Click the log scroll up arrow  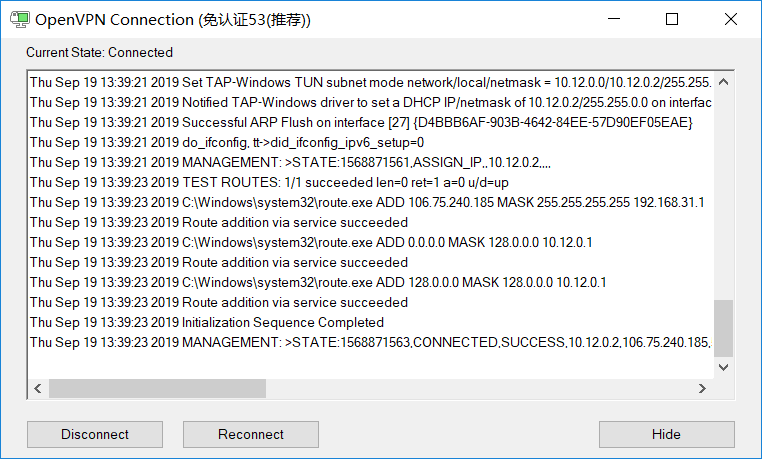pyautogui.click(x=723, y=82)
